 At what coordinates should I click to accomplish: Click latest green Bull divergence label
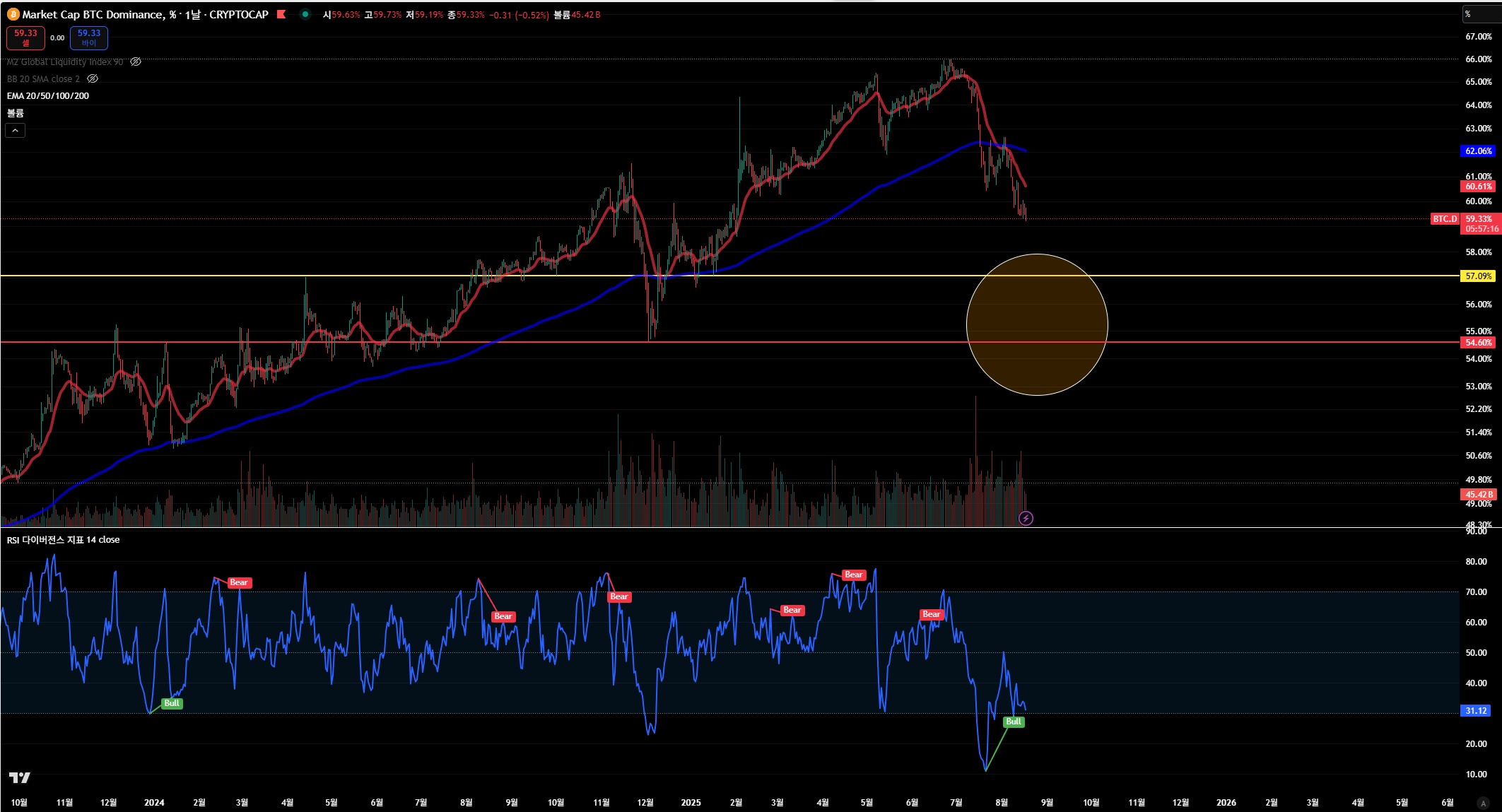coord(1013,722)
